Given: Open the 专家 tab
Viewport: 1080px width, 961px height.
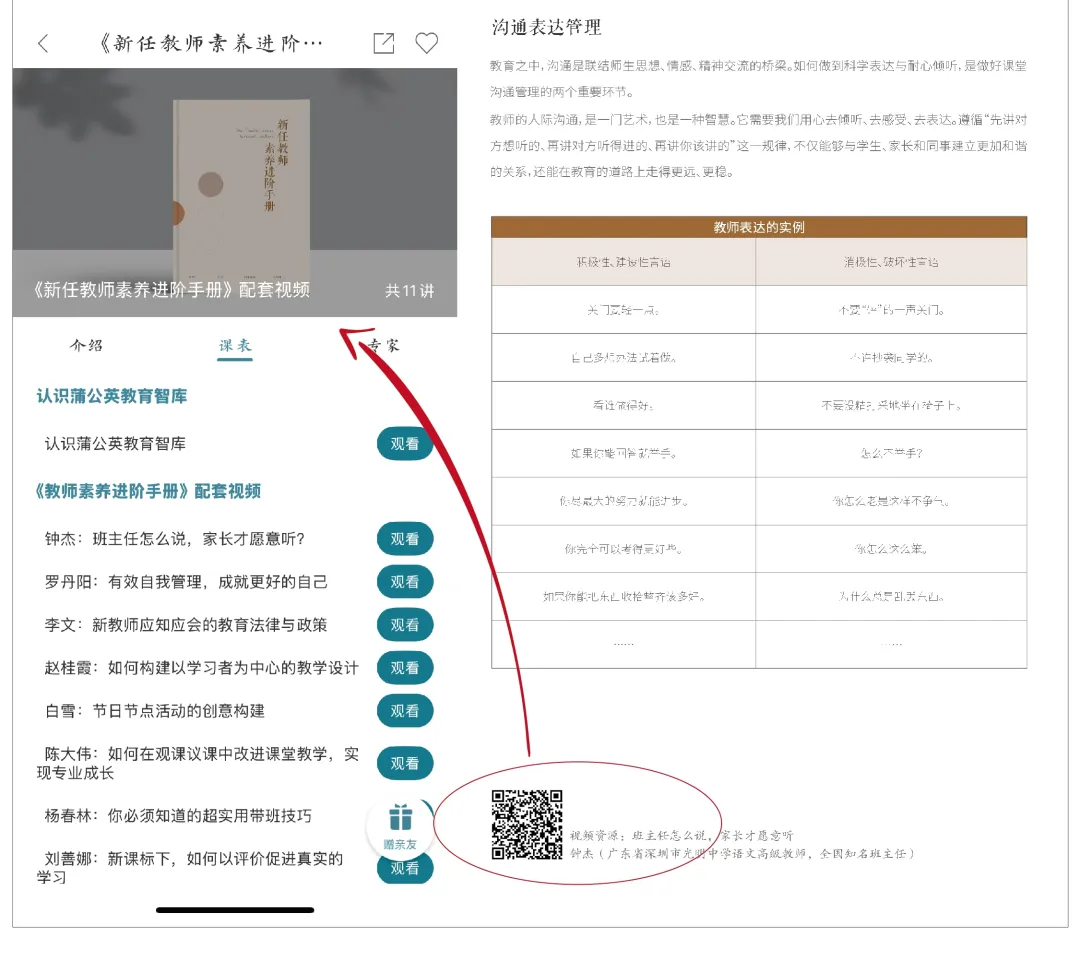Looking at the screenshot, I should click(x=383, y=346).
